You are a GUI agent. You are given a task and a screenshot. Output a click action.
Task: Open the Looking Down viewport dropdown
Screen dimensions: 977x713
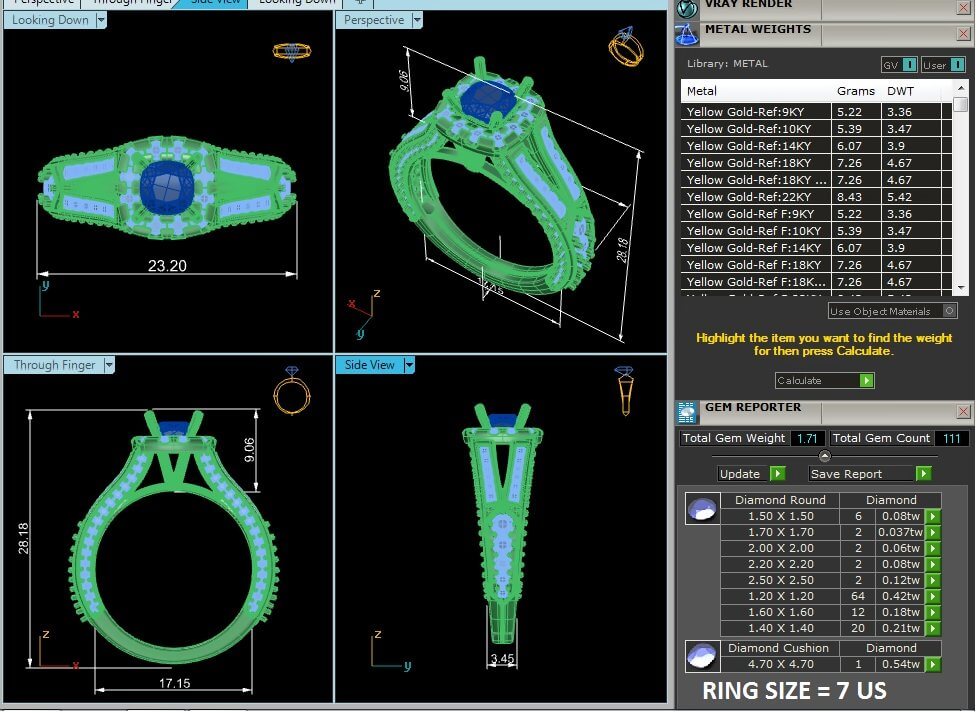tap(101, 20)
